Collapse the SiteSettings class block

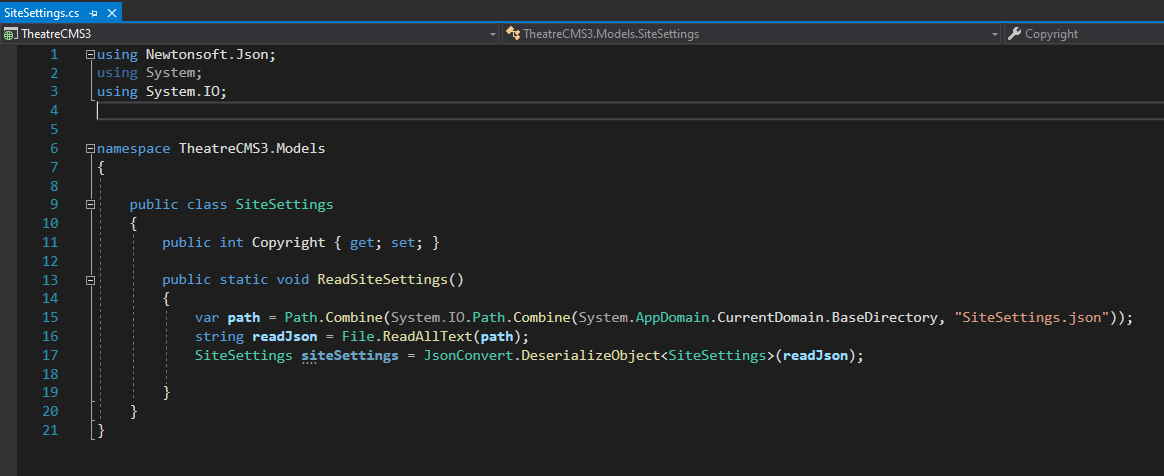tap(91, 204)
